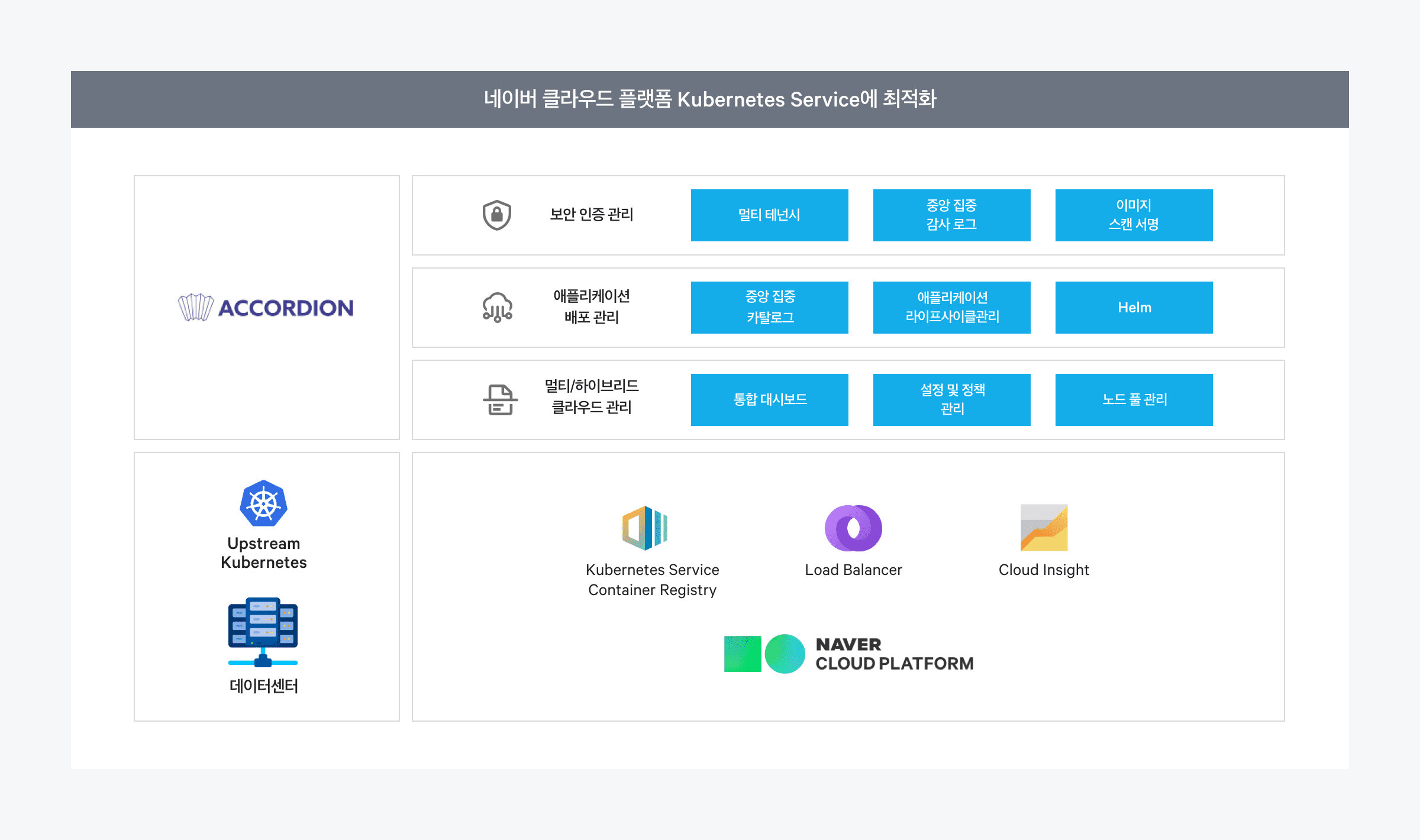Click the cloud deployment icon
The width and height of the screenshot is (1420, 840).
497,307
